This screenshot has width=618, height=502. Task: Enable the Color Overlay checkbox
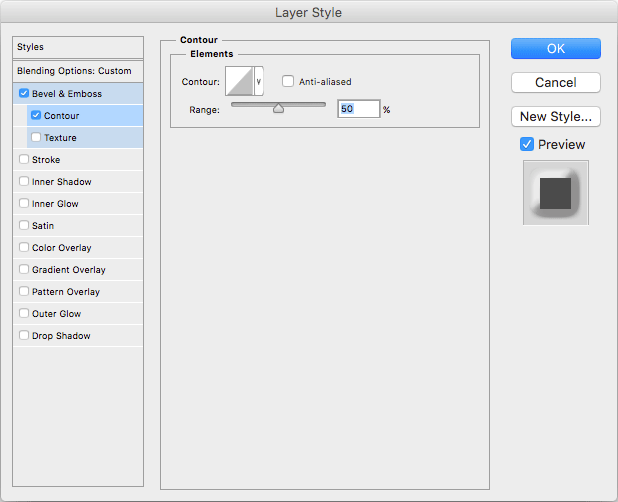(x=24, y=247)
